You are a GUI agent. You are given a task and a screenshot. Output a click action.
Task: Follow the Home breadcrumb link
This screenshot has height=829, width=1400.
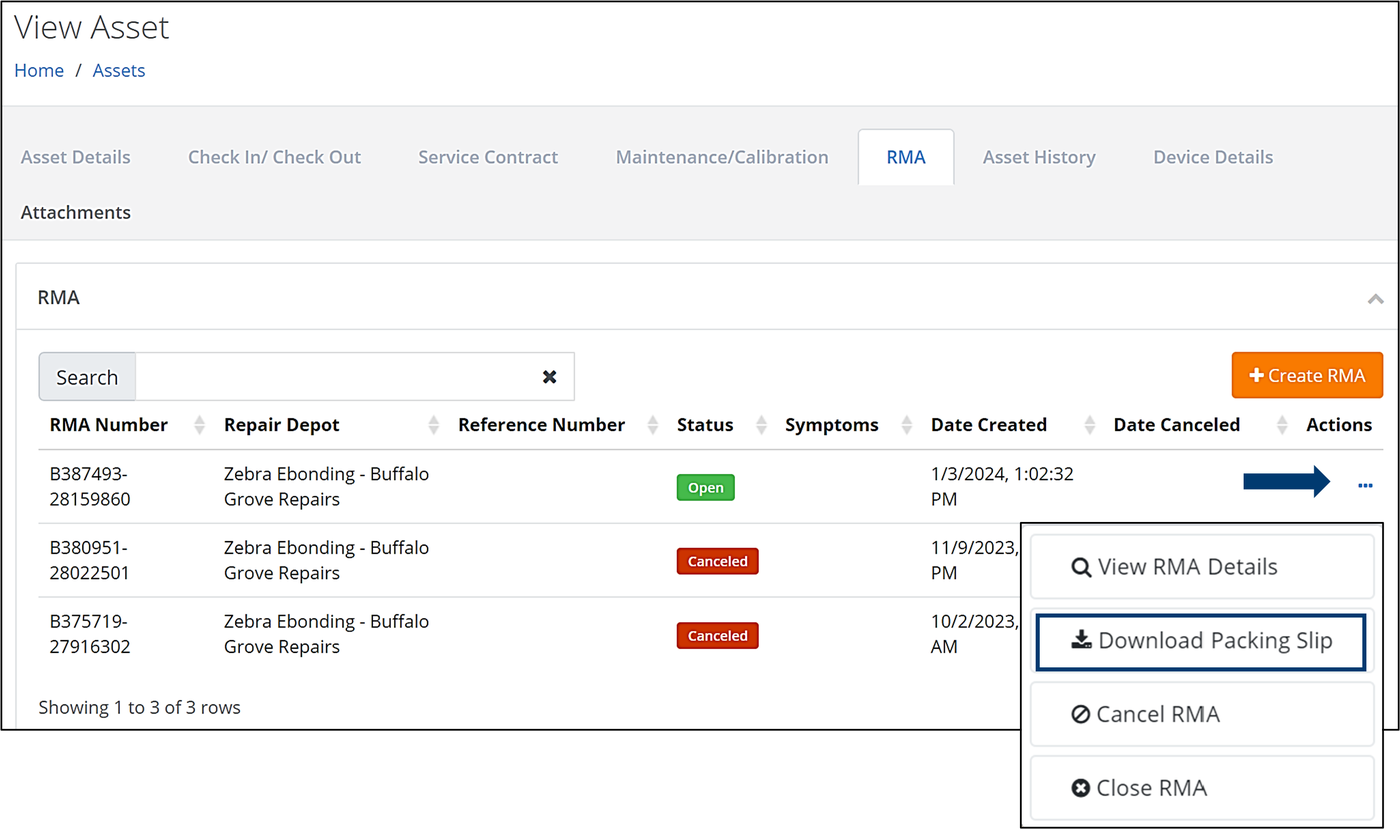point(39,71)
